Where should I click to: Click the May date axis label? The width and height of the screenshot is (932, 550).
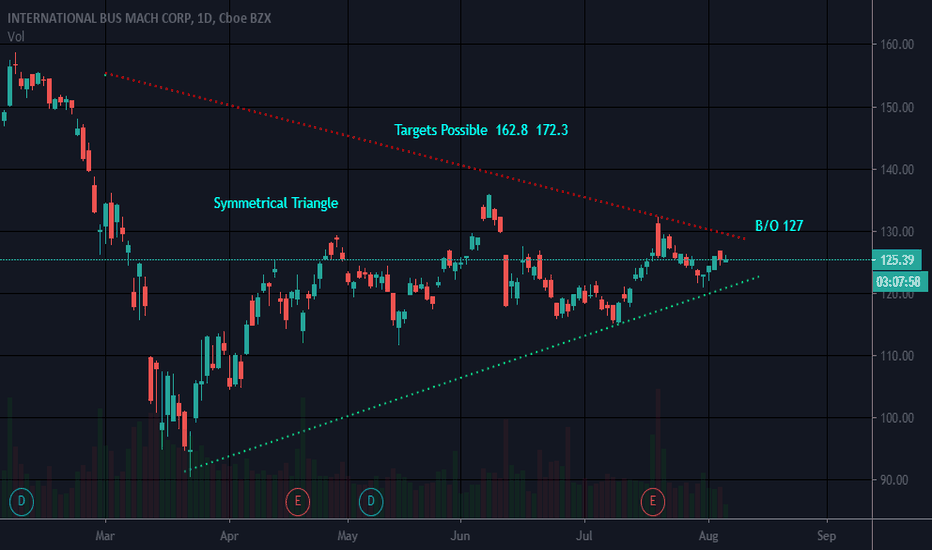[348, 536]
